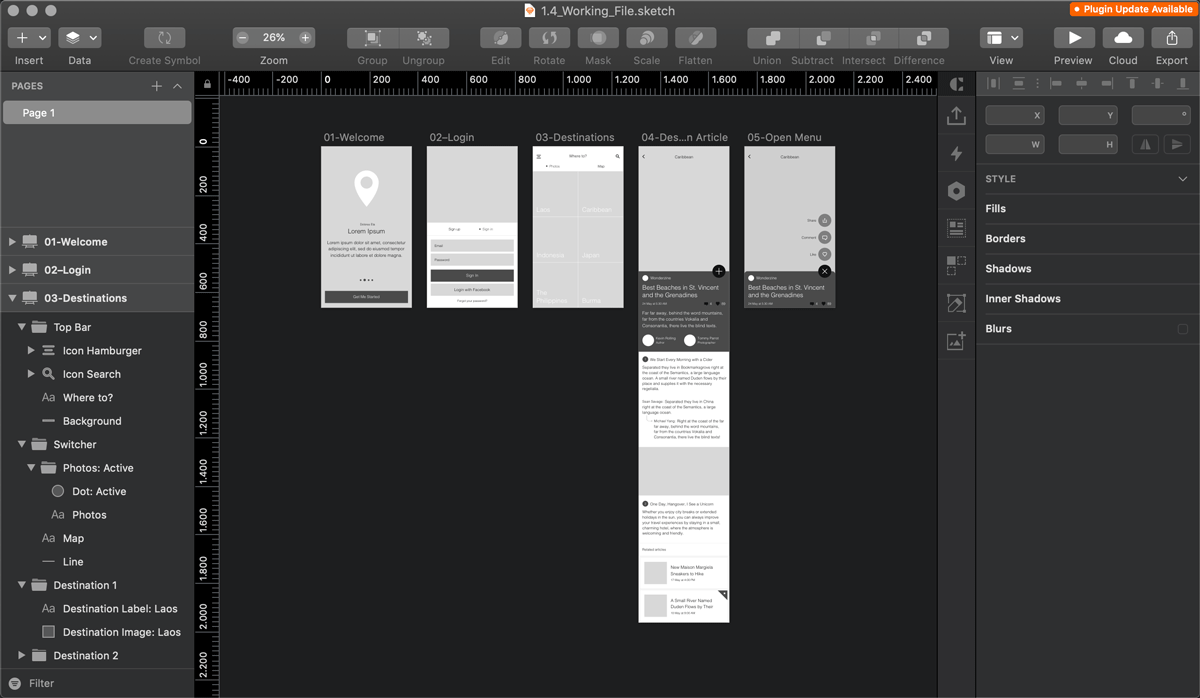
Task: Select Page 1 in the Pages panel
Action: point(96,112)
